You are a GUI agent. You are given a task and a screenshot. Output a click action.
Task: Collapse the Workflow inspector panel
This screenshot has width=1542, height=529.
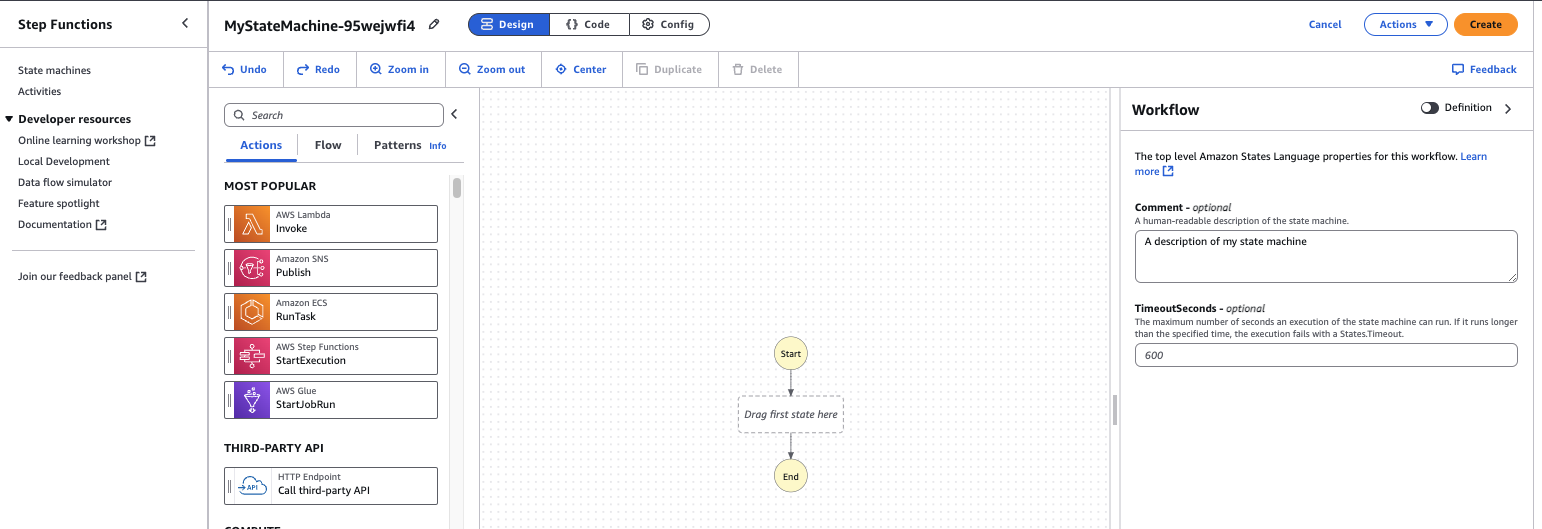pyautogui.click(x=1508, y=108)
